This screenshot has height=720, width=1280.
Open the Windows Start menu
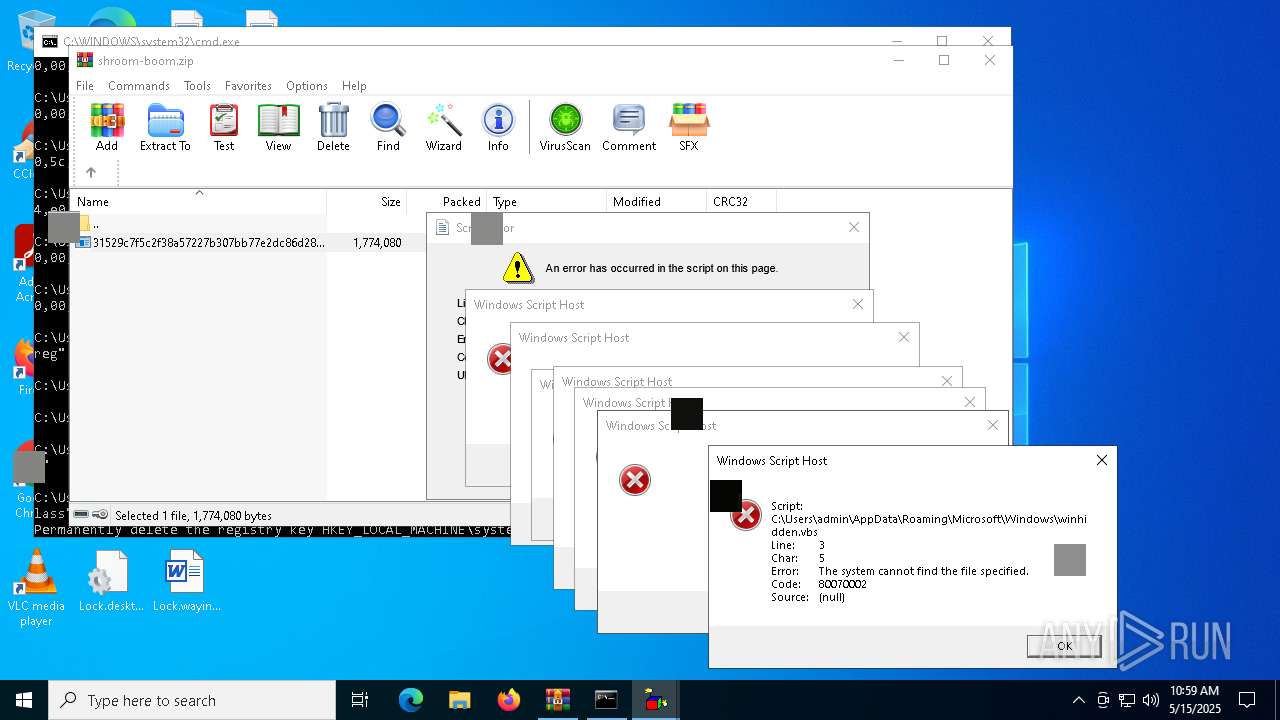tap(24, 700)
